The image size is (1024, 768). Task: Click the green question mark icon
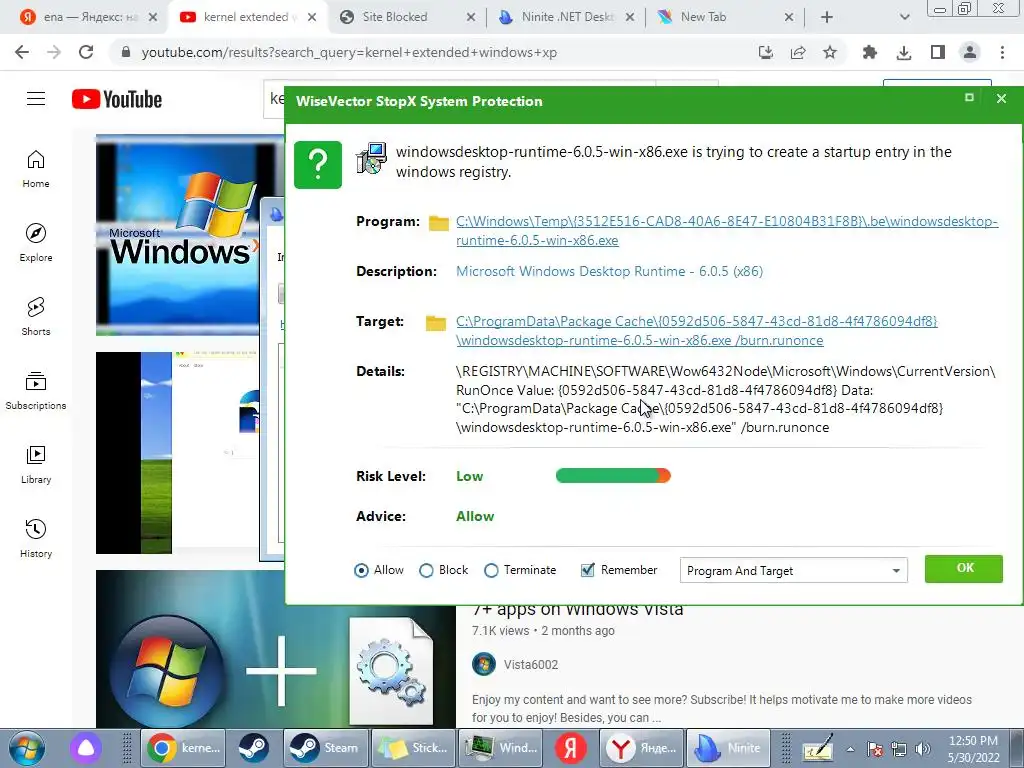coord(318,165)
